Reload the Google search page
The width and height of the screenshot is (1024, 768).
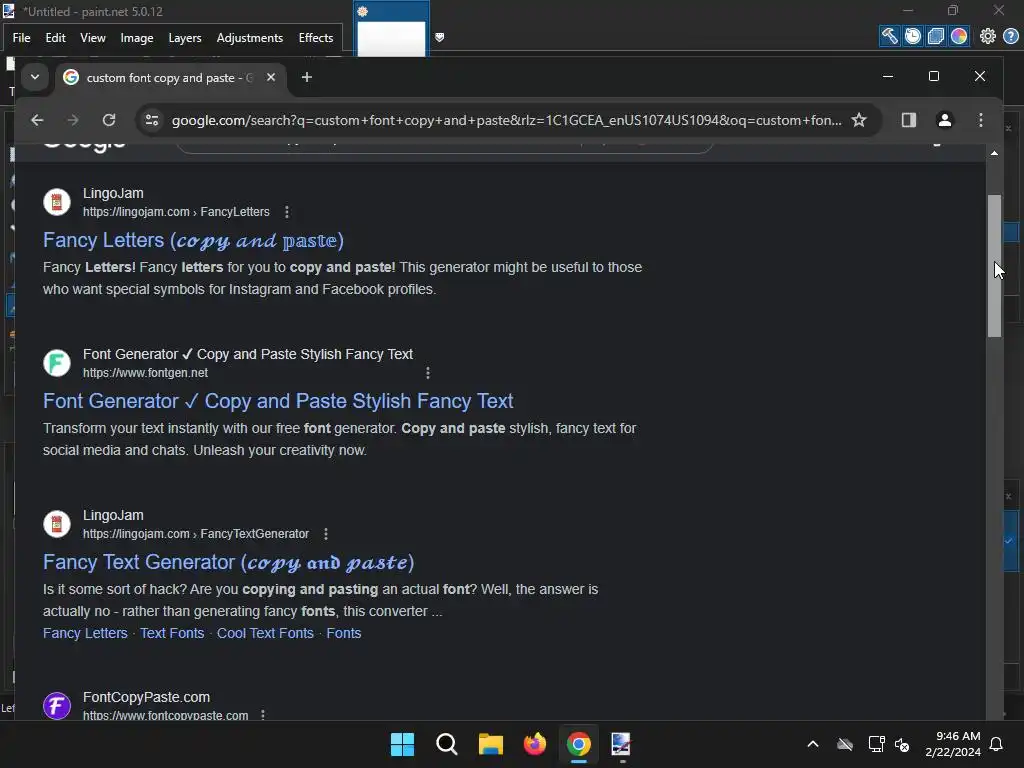[x=109, y=120]
